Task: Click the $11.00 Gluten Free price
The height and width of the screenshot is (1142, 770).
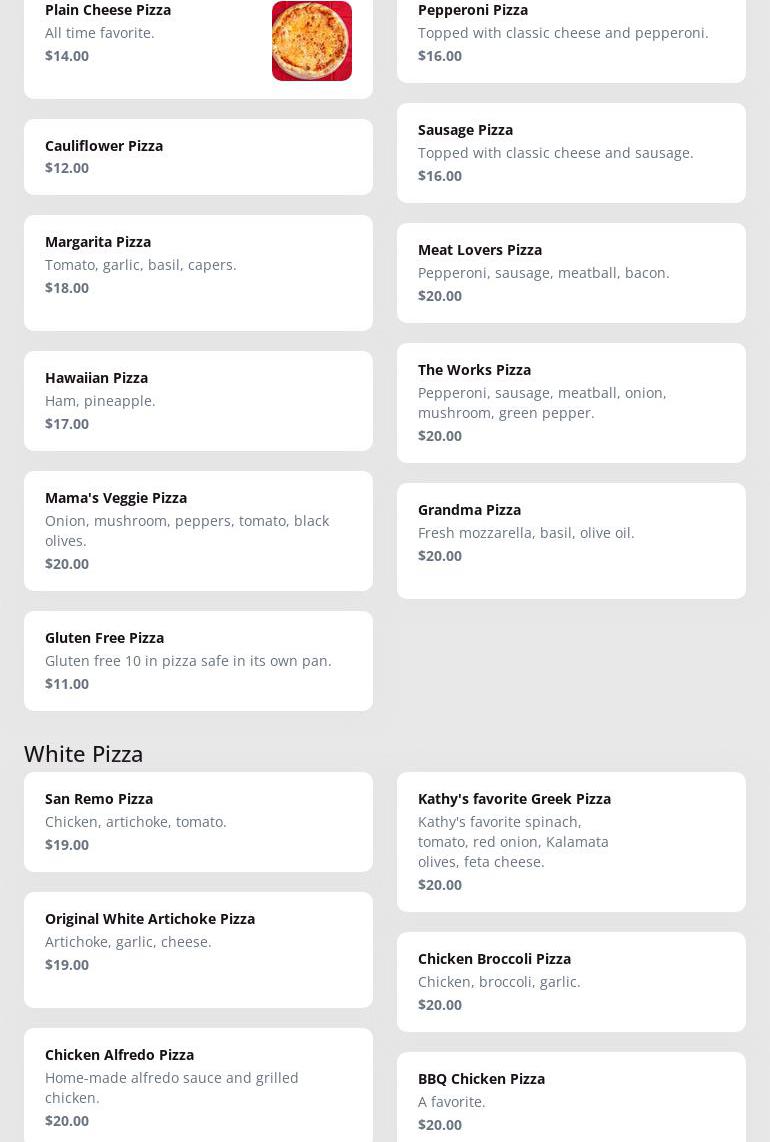Action: tap(67, 684)
